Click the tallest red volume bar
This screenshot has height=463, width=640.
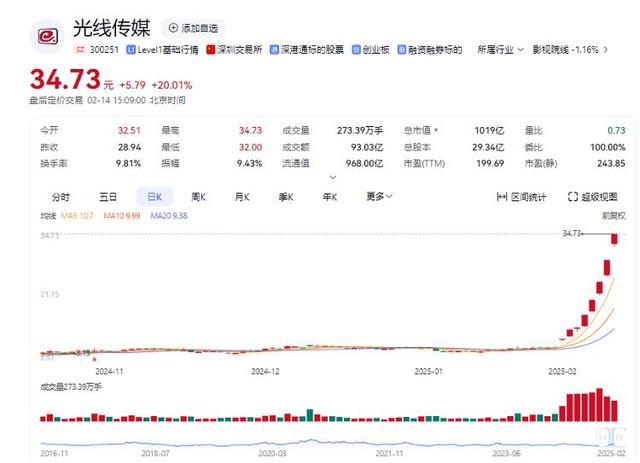point(599,405)
